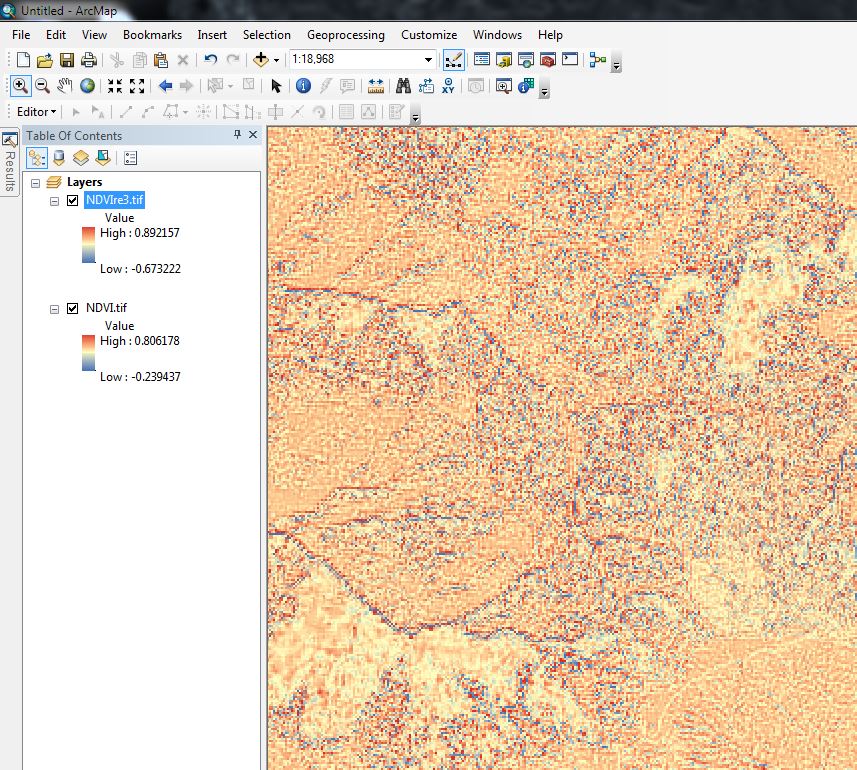
Task: Click the Fixed Zoom In button
Action: (x=115, y=86)
